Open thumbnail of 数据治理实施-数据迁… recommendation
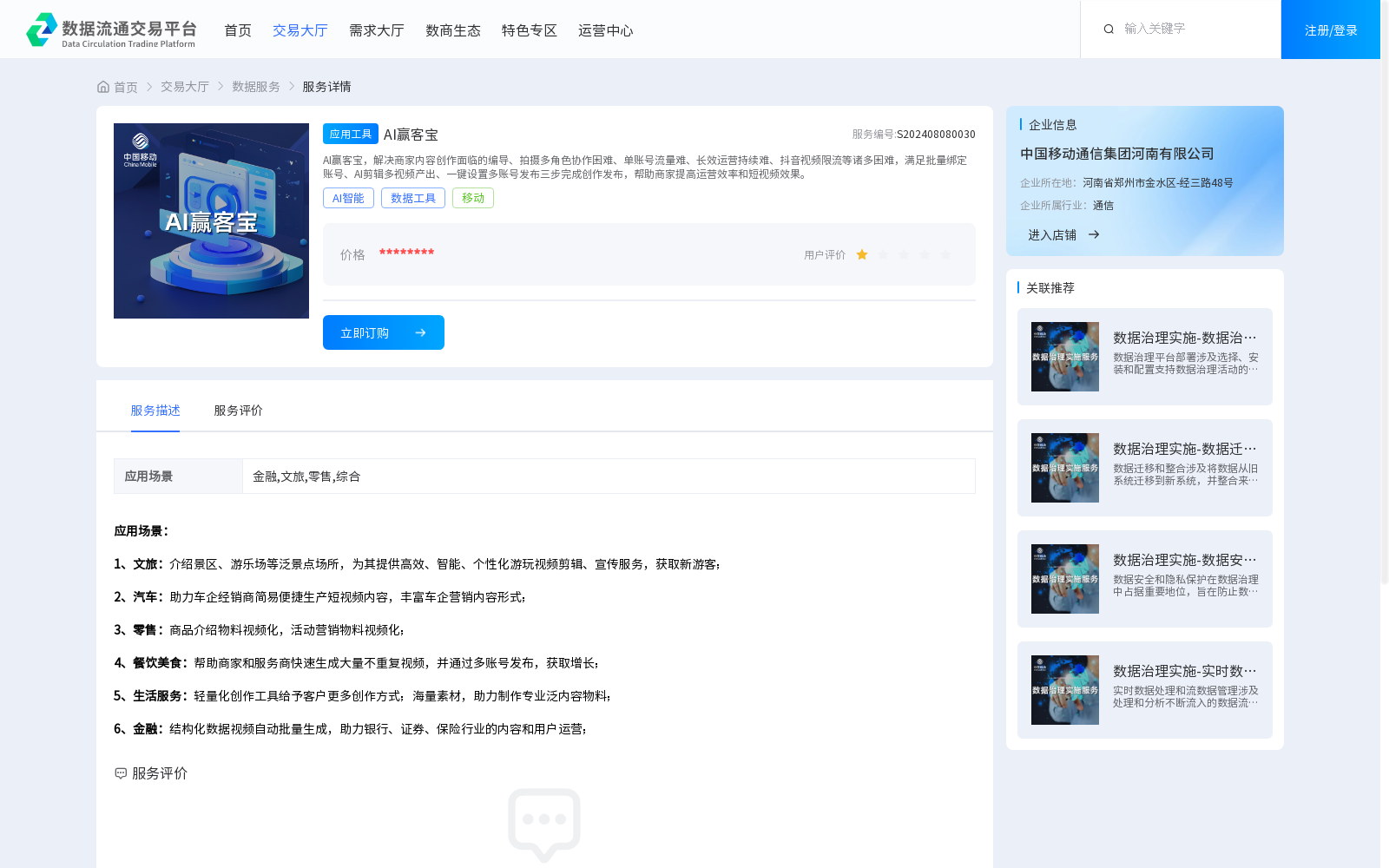The image size is (1389, 868). click(x=1065, y=468)
